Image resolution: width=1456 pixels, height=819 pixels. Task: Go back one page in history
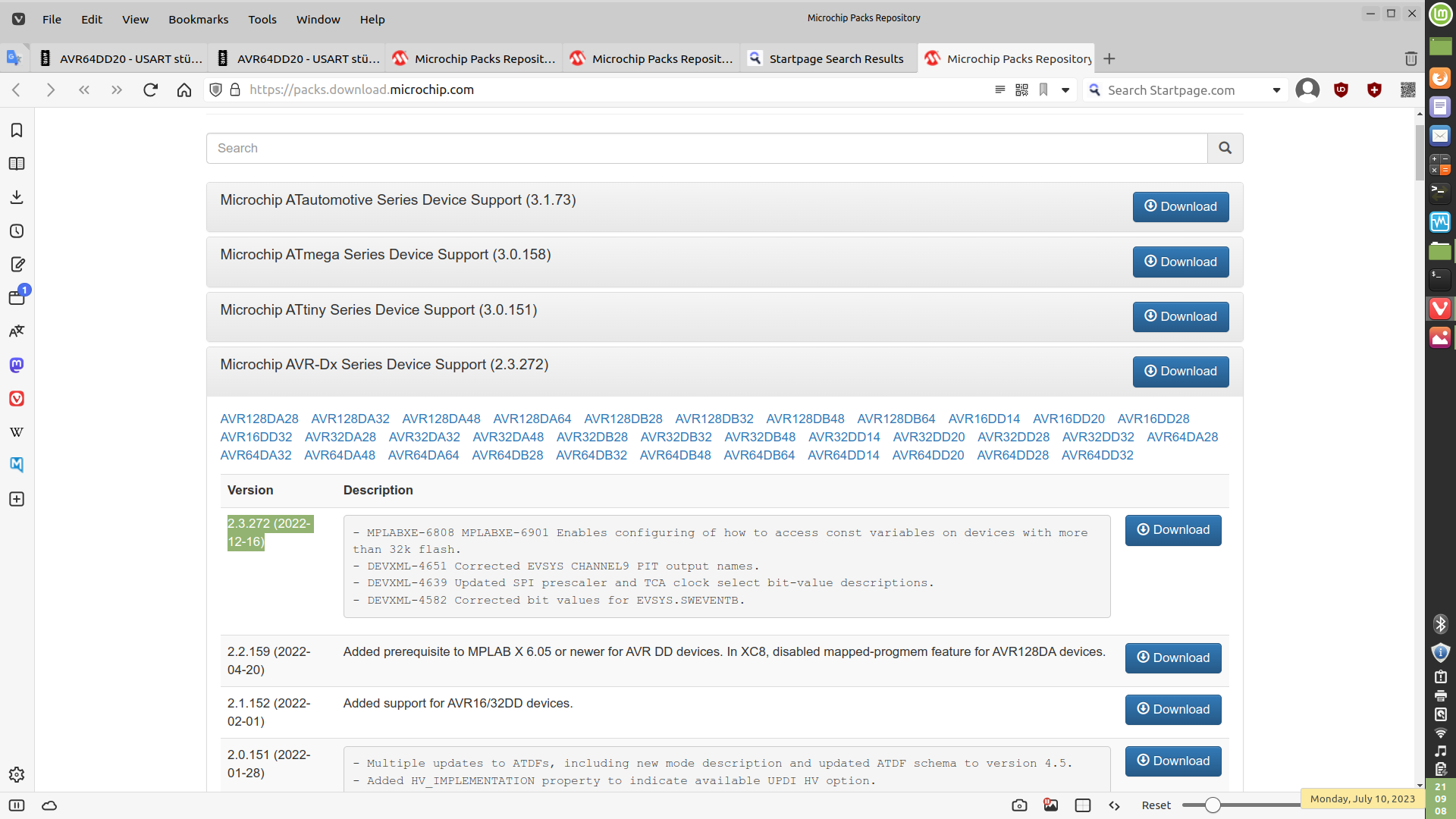point(17,90)
